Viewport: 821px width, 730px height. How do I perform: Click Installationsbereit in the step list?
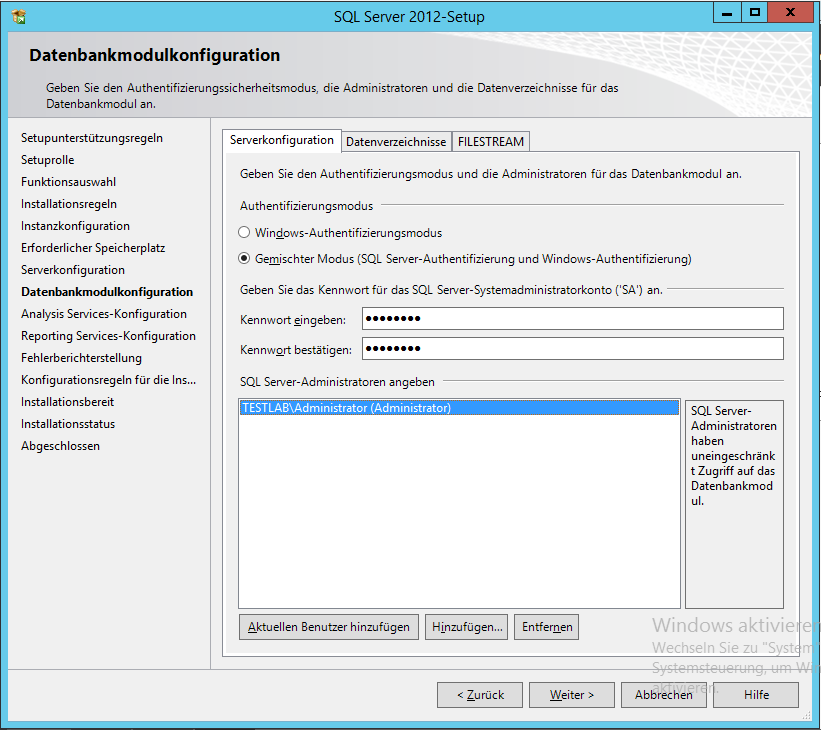coord(68,402)
